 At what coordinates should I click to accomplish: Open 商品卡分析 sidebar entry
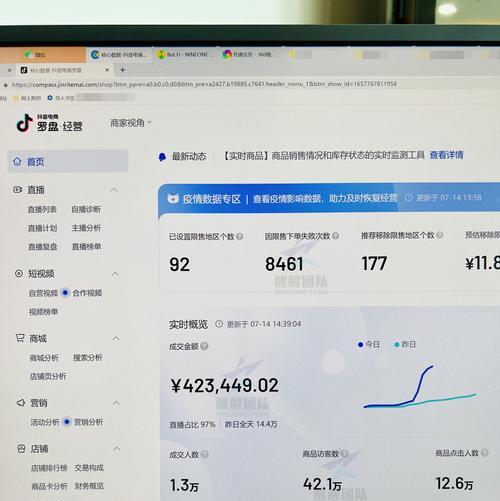[49, 486]
